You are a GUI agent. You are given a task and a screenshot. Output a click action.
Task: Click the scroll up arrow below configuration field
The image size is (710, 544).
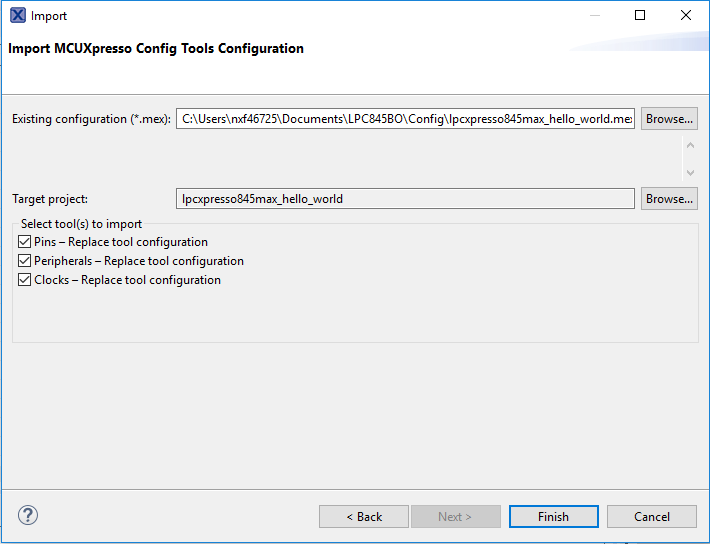tap(689, 146)
